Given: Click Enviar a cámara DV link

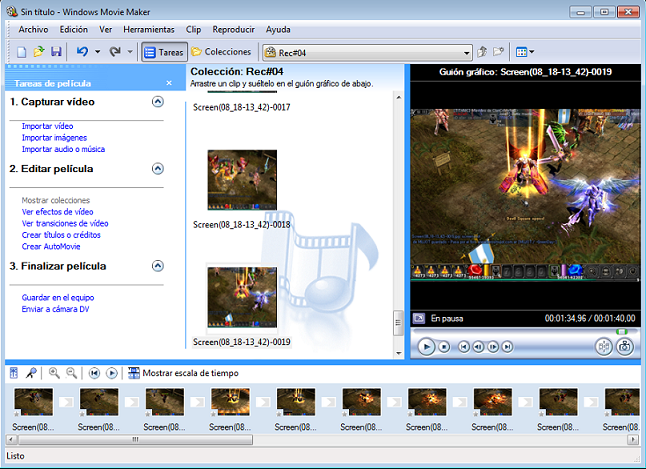Looking at the screenshot, I should (x=55, y=309).
